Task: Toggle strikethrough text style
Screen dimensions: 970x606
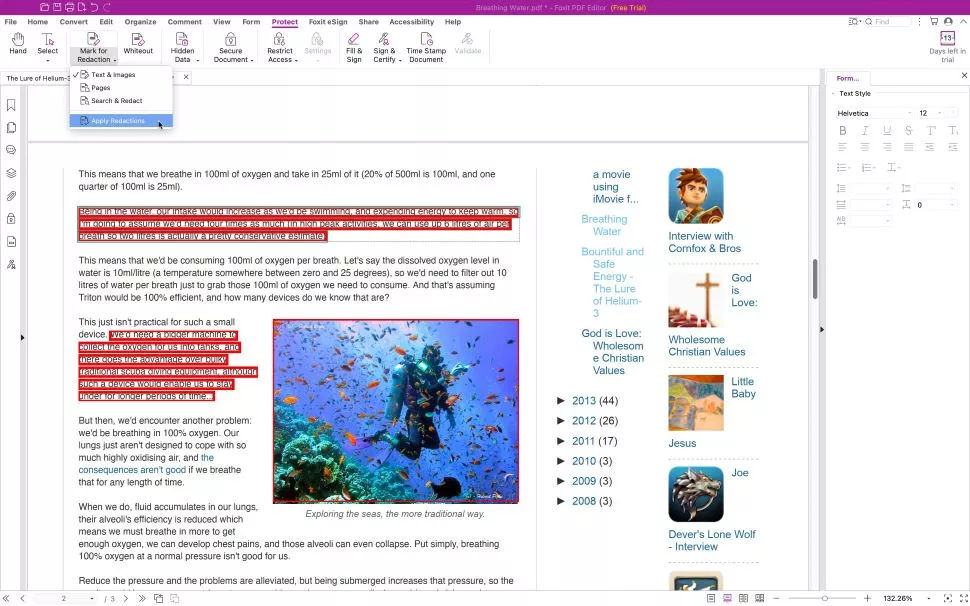Action: (908, 130)
